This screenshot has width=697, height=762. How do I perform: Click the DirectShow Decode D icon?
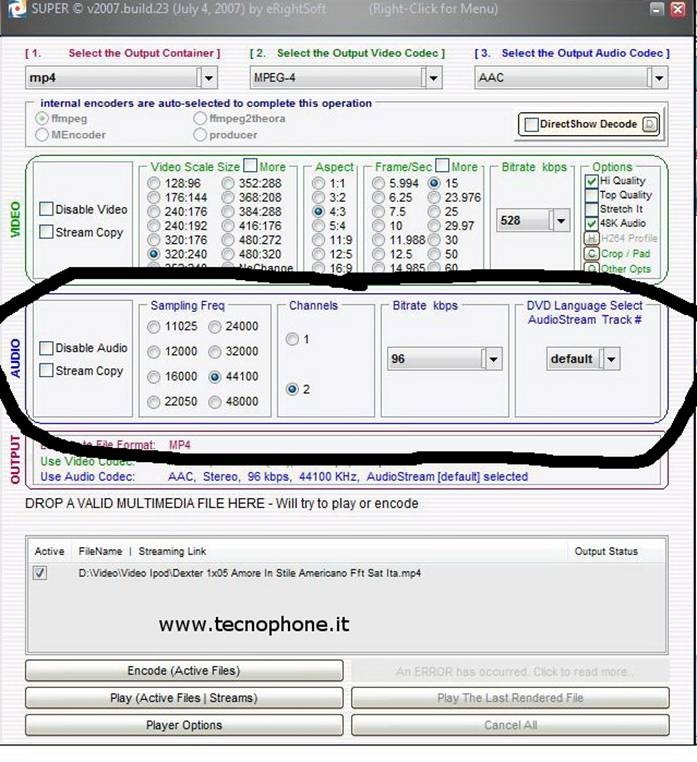[x=651, y=124]
